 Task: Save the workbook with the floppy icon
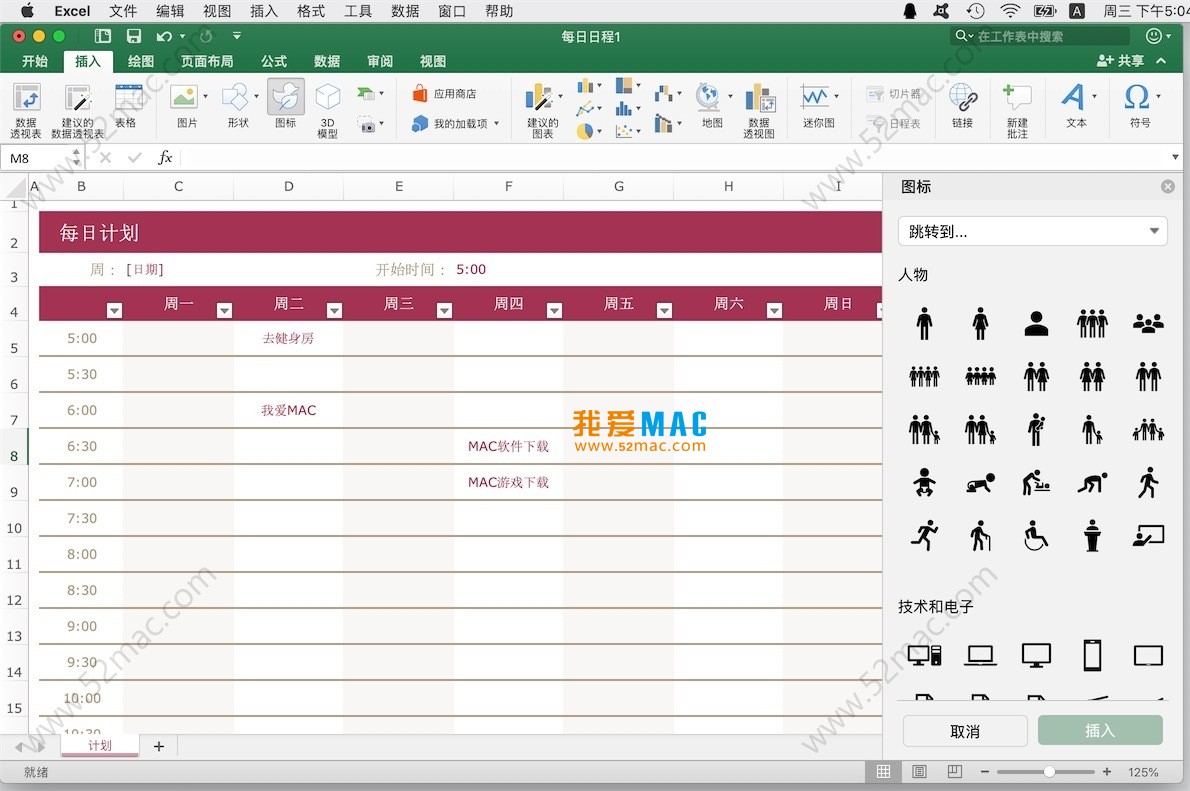pos(134,36)
